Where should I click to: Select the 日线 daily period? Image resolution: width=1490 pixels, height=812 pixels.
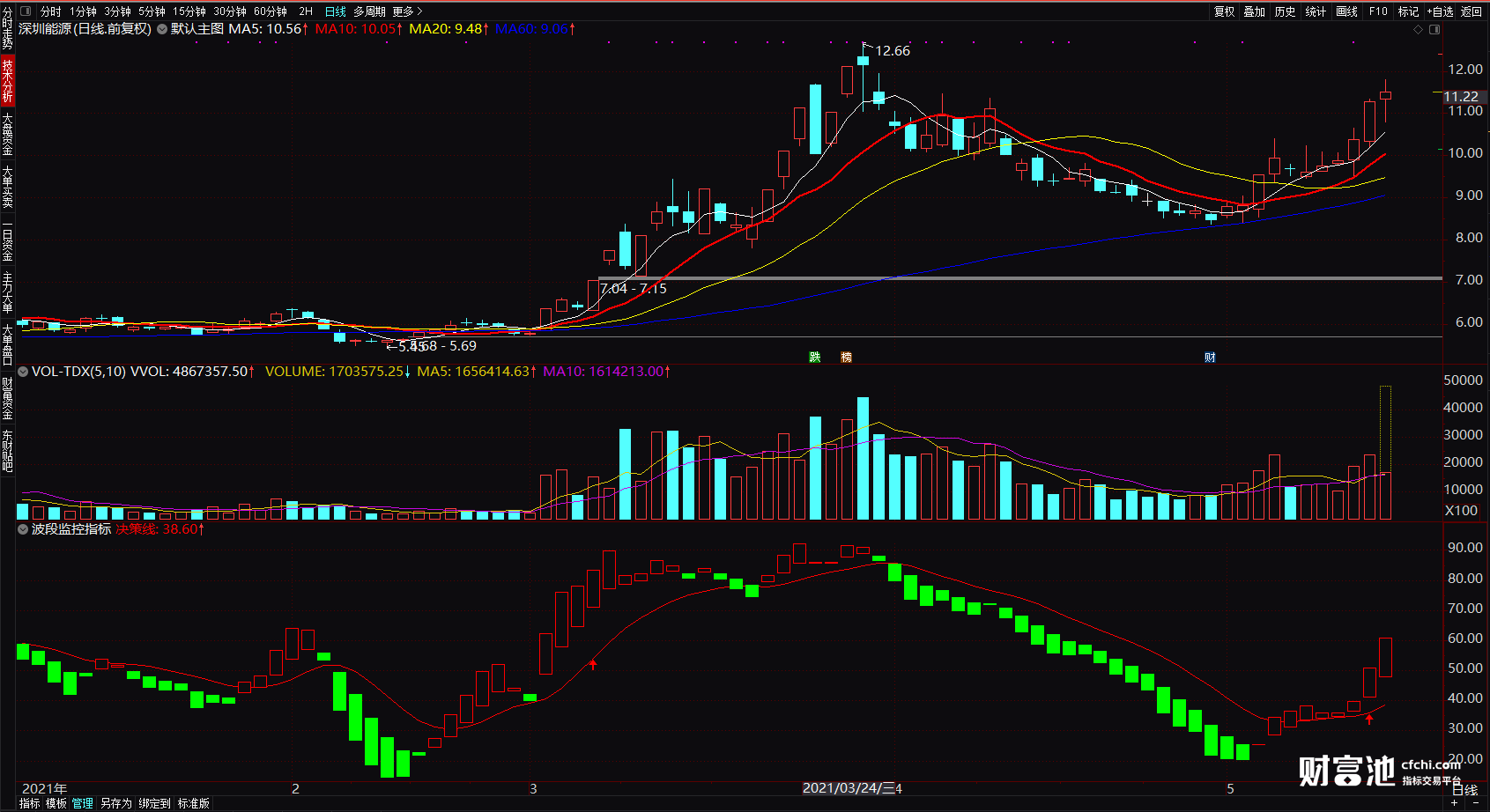coord(336,11)
